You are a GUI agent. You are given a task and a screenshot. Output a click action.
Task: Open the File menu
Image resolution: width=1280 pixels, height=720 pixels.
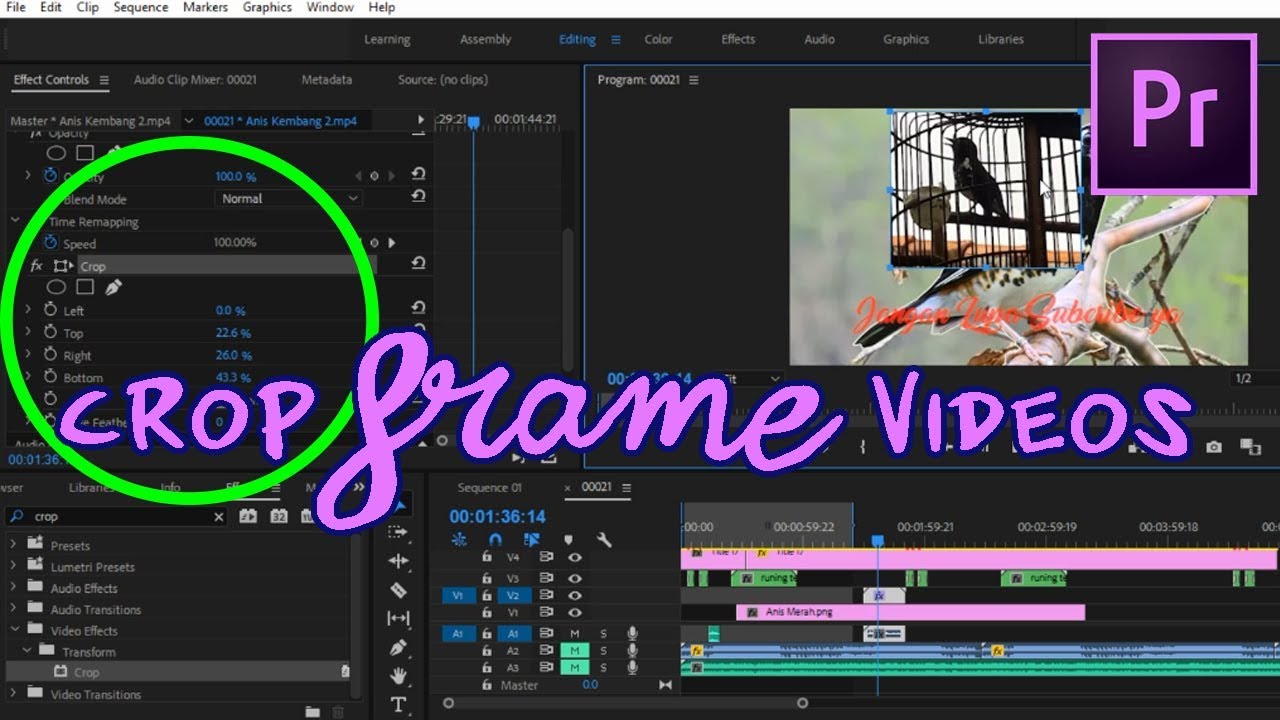tap(16, 7)
